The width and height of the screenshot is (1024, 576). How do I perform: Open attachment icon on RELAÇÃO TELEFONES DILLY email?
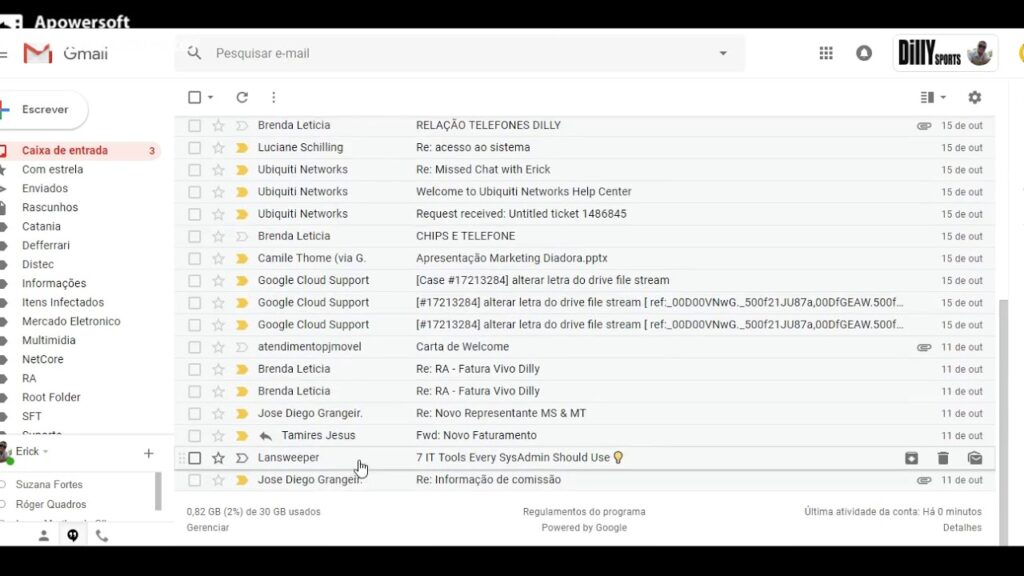tap(923, 125)
